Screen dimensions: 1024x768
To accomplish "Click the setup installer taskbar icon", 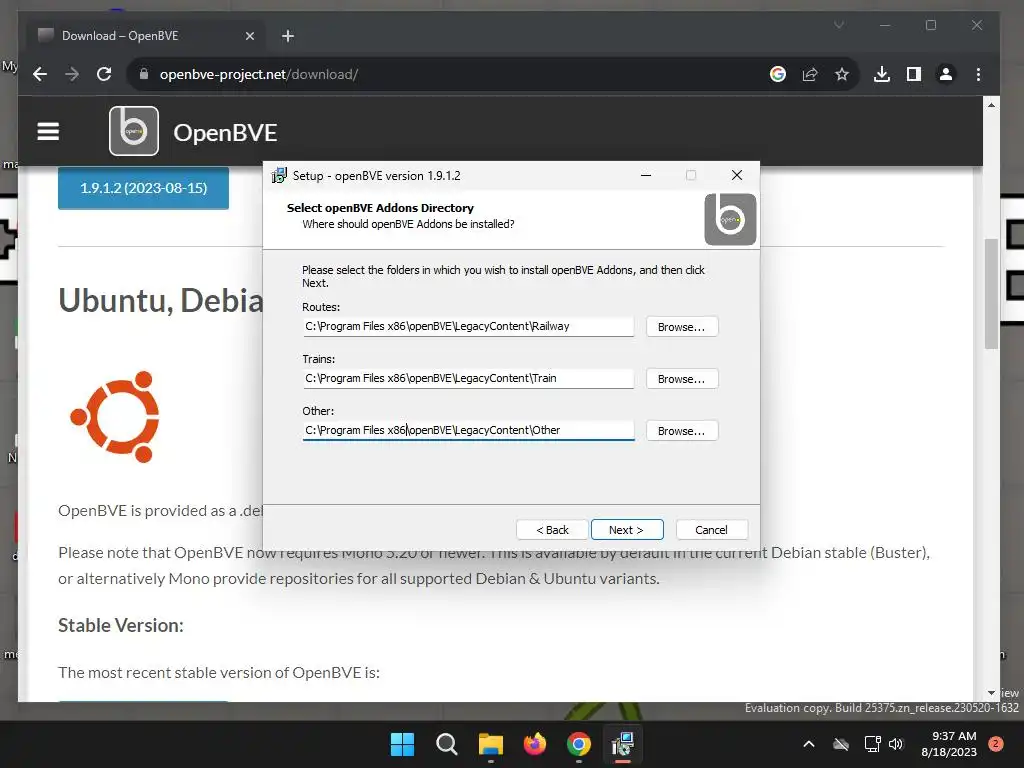I will 623,744.
